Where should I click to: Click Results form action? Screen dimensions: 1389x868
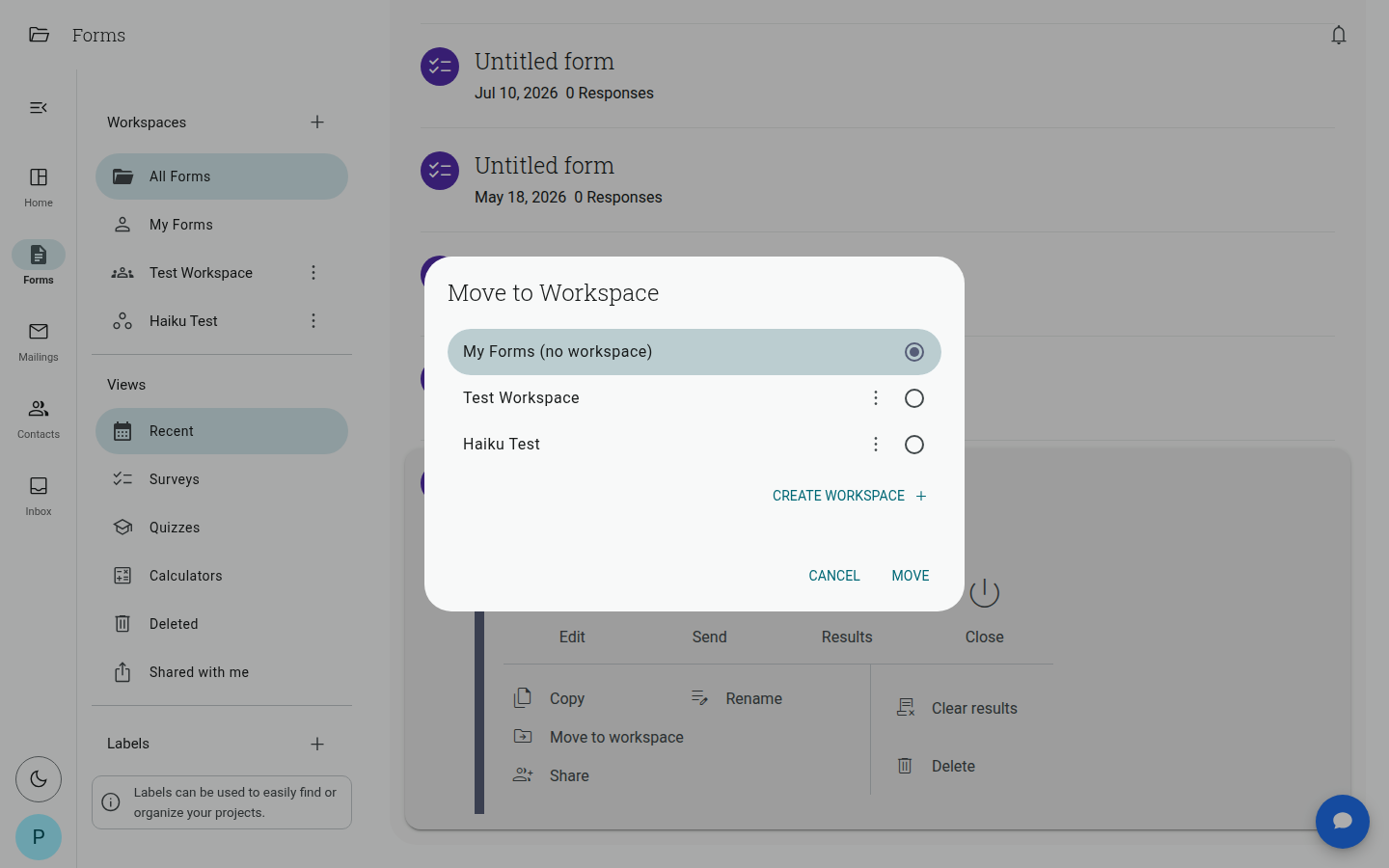click(847, 637)
